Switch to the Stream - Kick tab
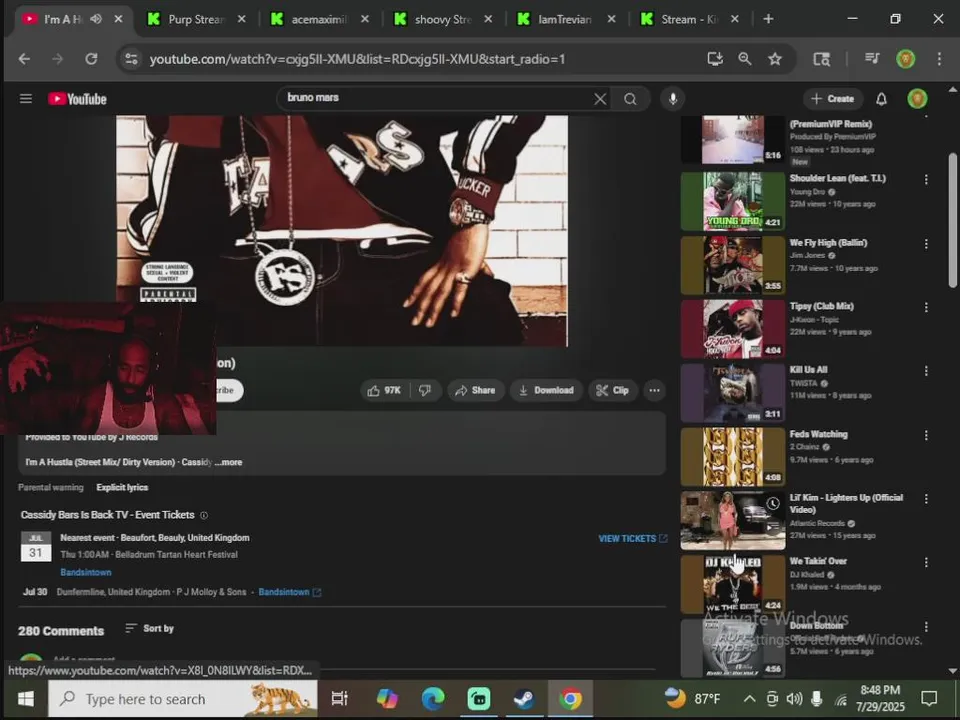This screenshot has height=720, width=960. tap(688, 19)
